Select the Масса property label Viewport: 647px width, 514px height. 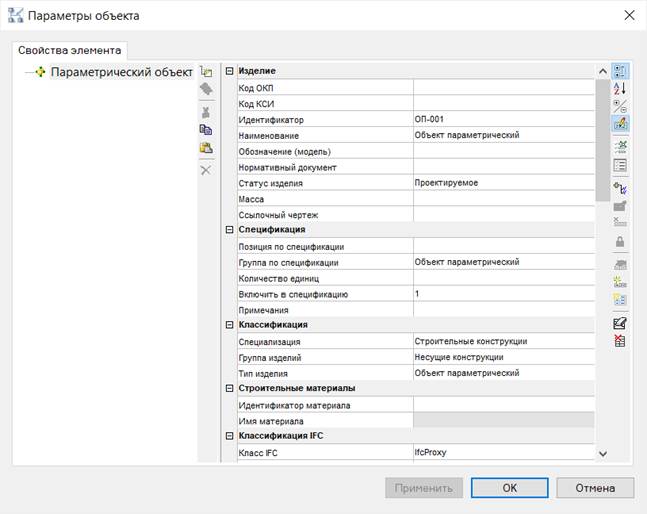[251, 199]
